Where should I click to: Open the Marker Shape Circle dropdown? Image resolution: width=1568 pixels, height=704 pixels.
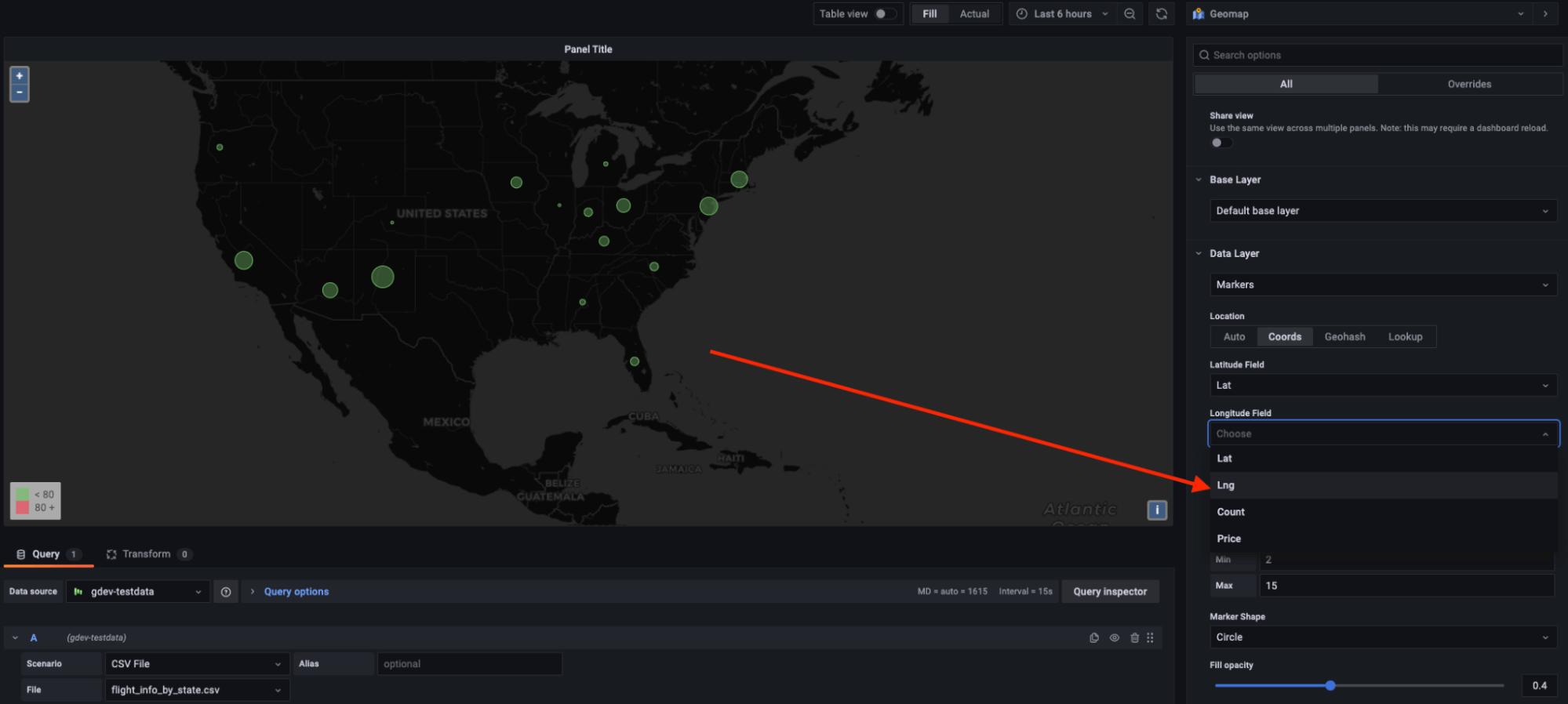coord(1382,637)
